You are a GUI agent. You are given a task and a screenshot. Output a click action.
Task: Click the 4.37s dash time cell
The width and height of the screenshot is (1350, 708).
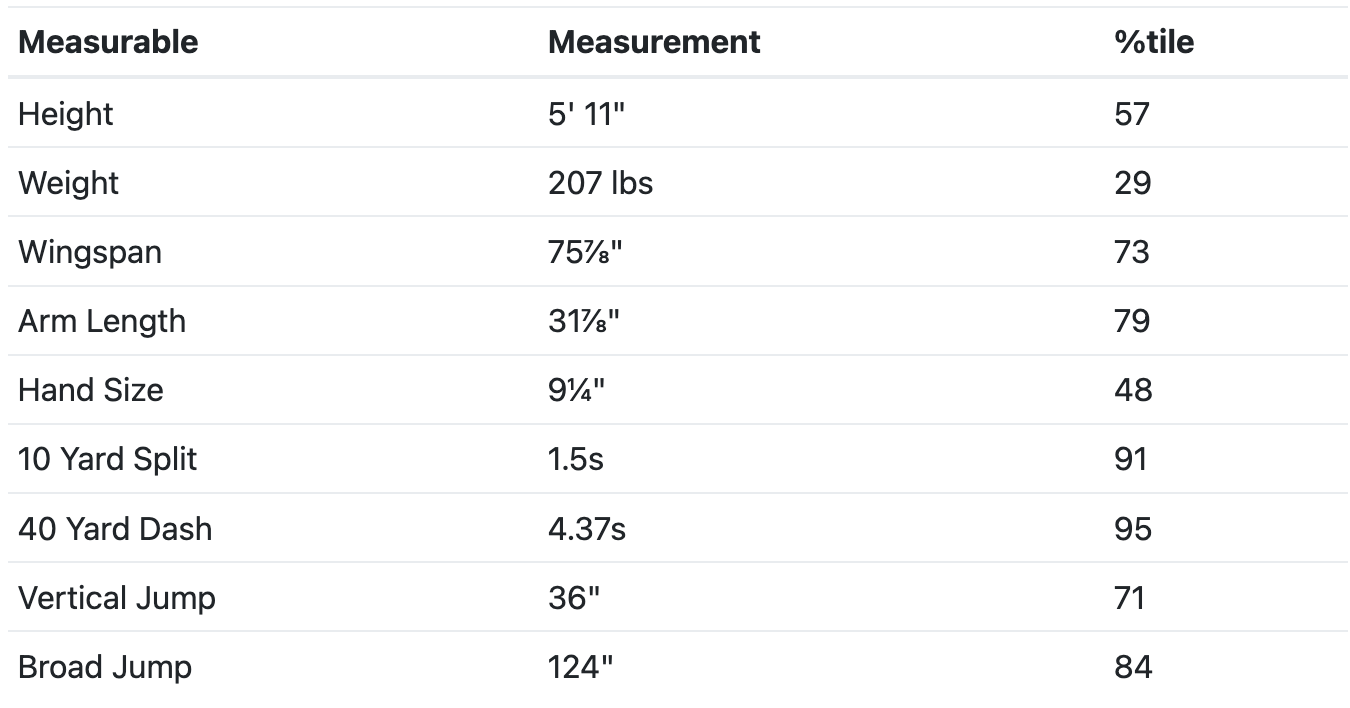[587, 528]
